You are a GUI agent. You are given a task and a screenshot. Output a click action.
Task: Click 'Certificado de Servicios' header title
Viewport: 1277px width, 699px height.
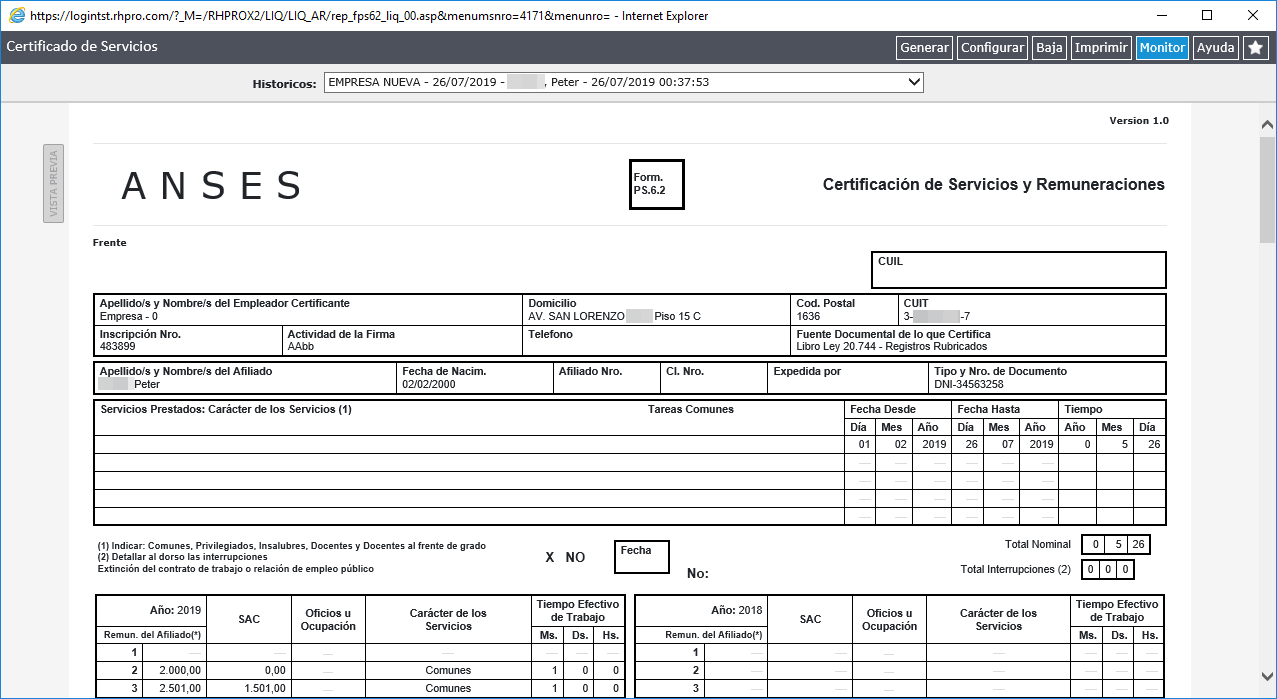pyautogui.click(x=82, y=47)
